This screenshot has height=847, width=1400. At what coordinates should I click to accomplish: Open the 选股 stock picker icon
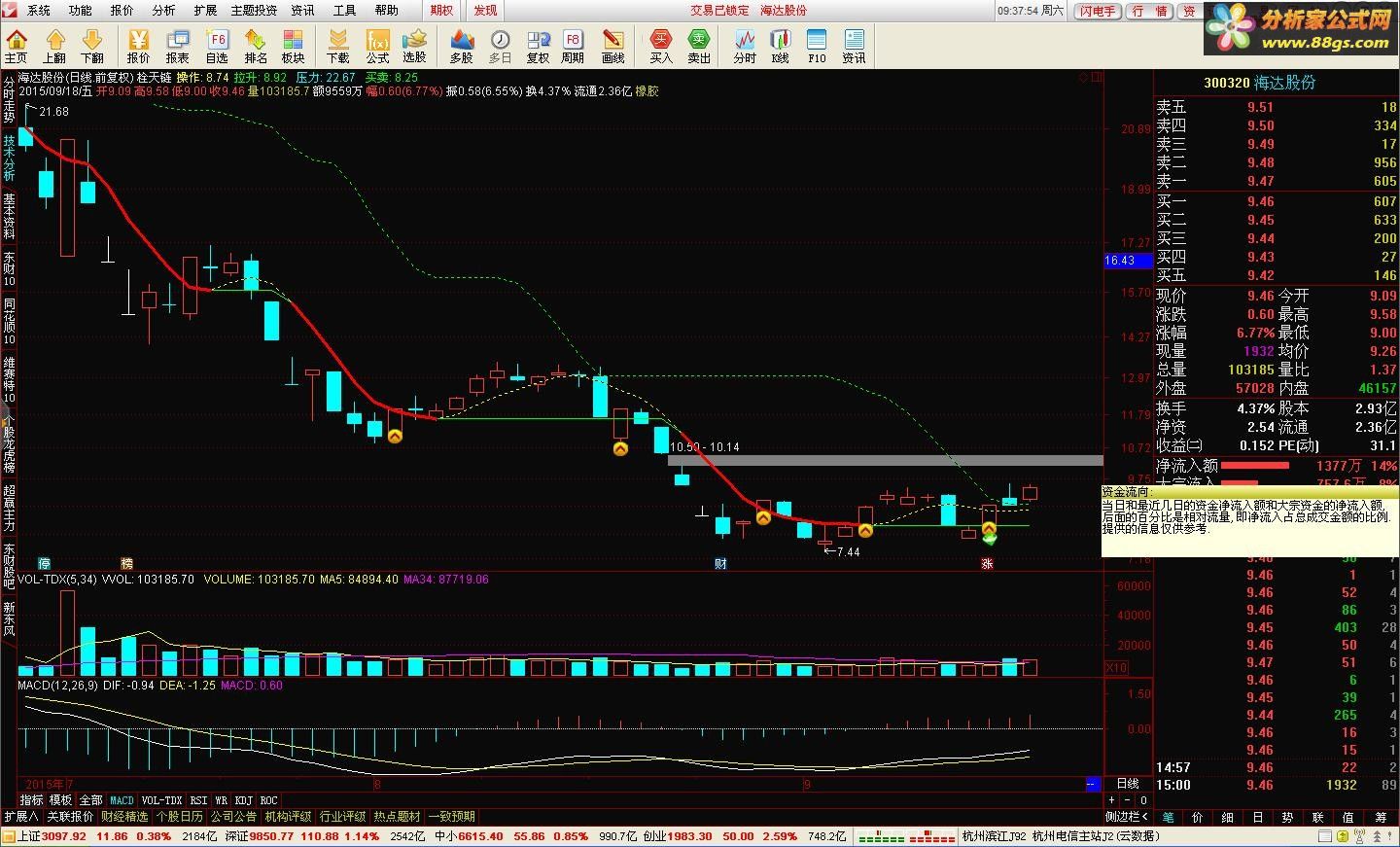tap(415, 46)
